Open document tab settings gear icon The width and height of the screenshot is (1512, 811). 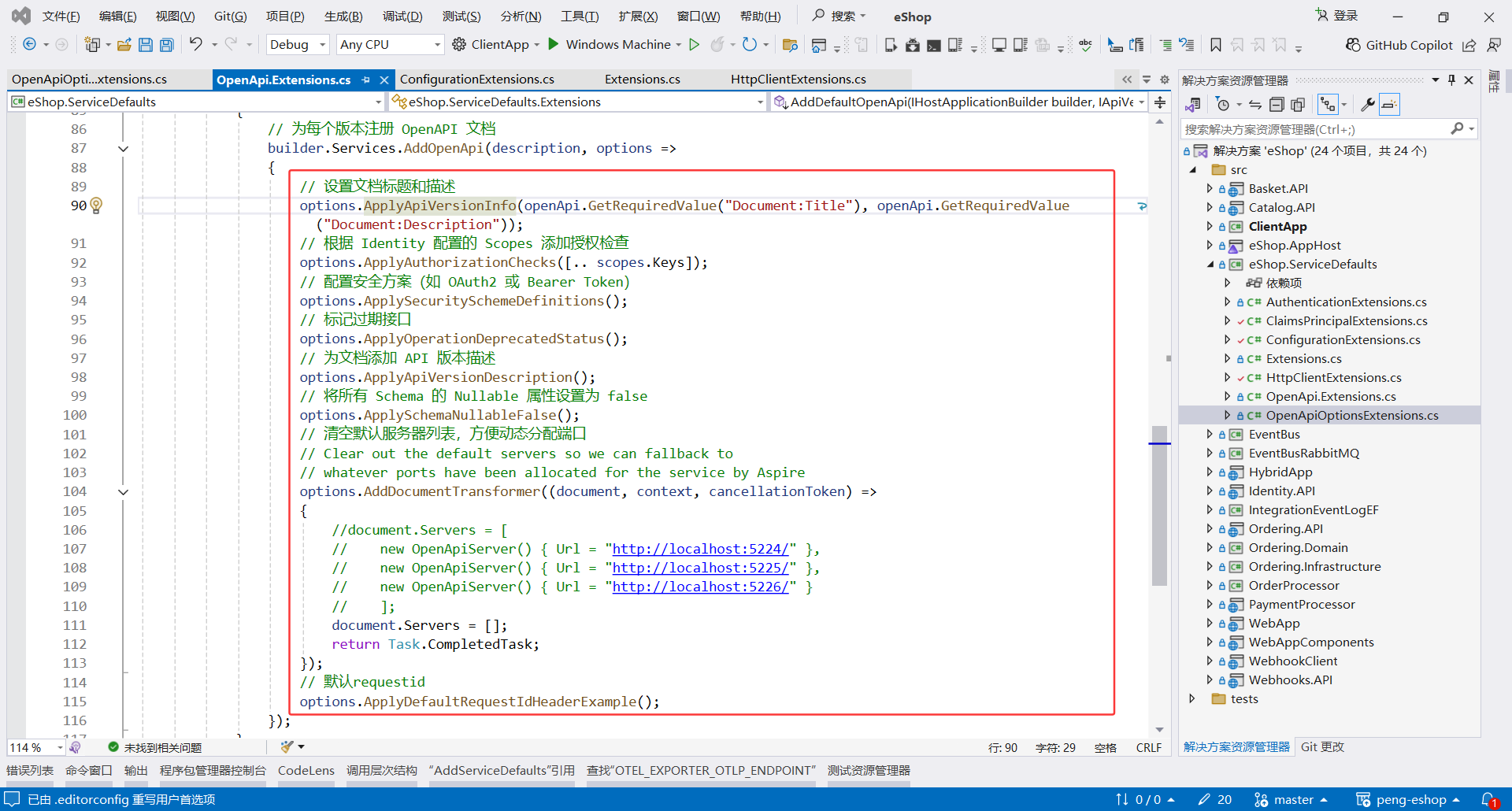pos(1165,80)
